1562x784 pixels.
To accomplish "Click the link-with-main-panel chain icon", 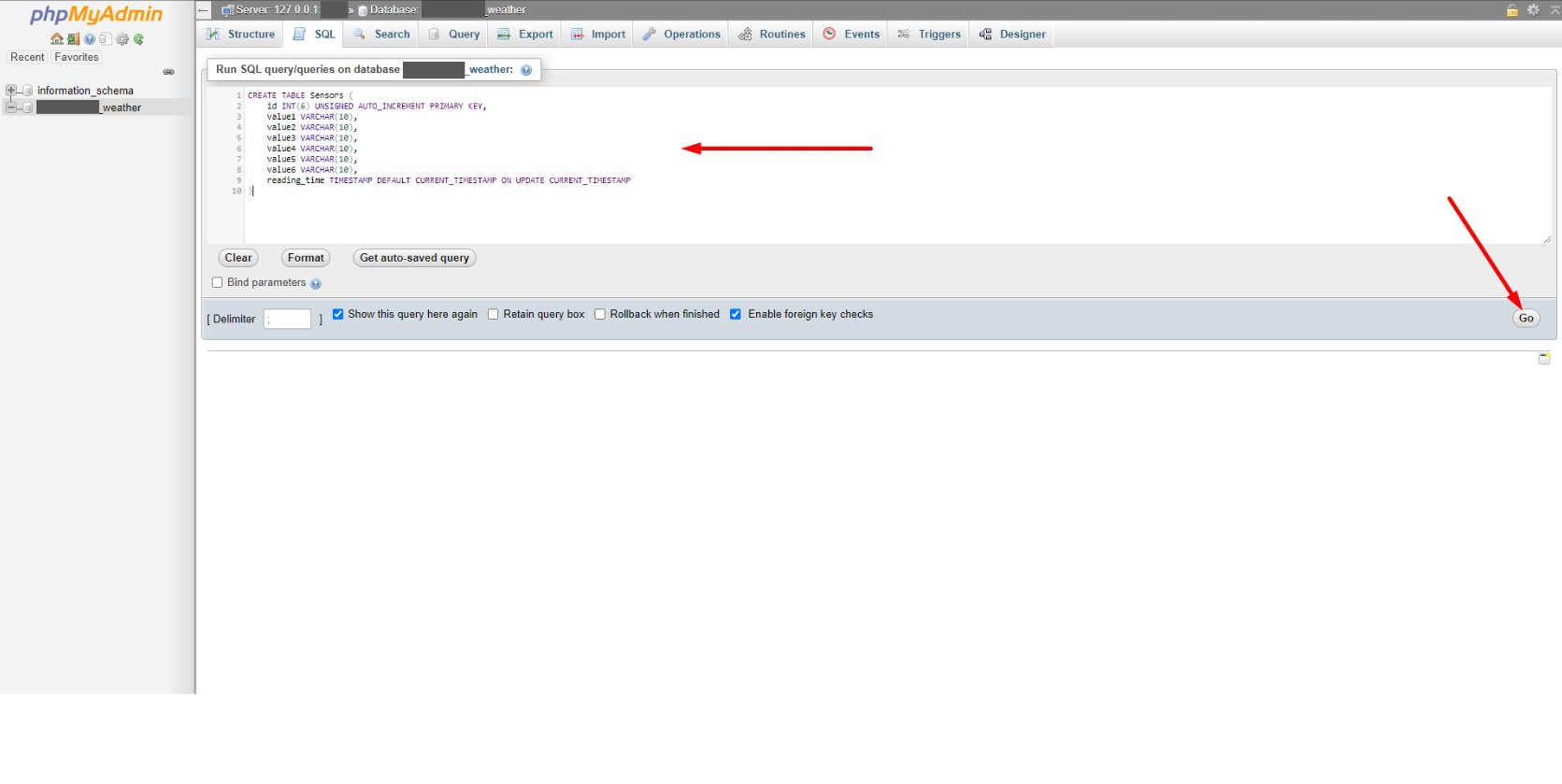I will 169,72.
